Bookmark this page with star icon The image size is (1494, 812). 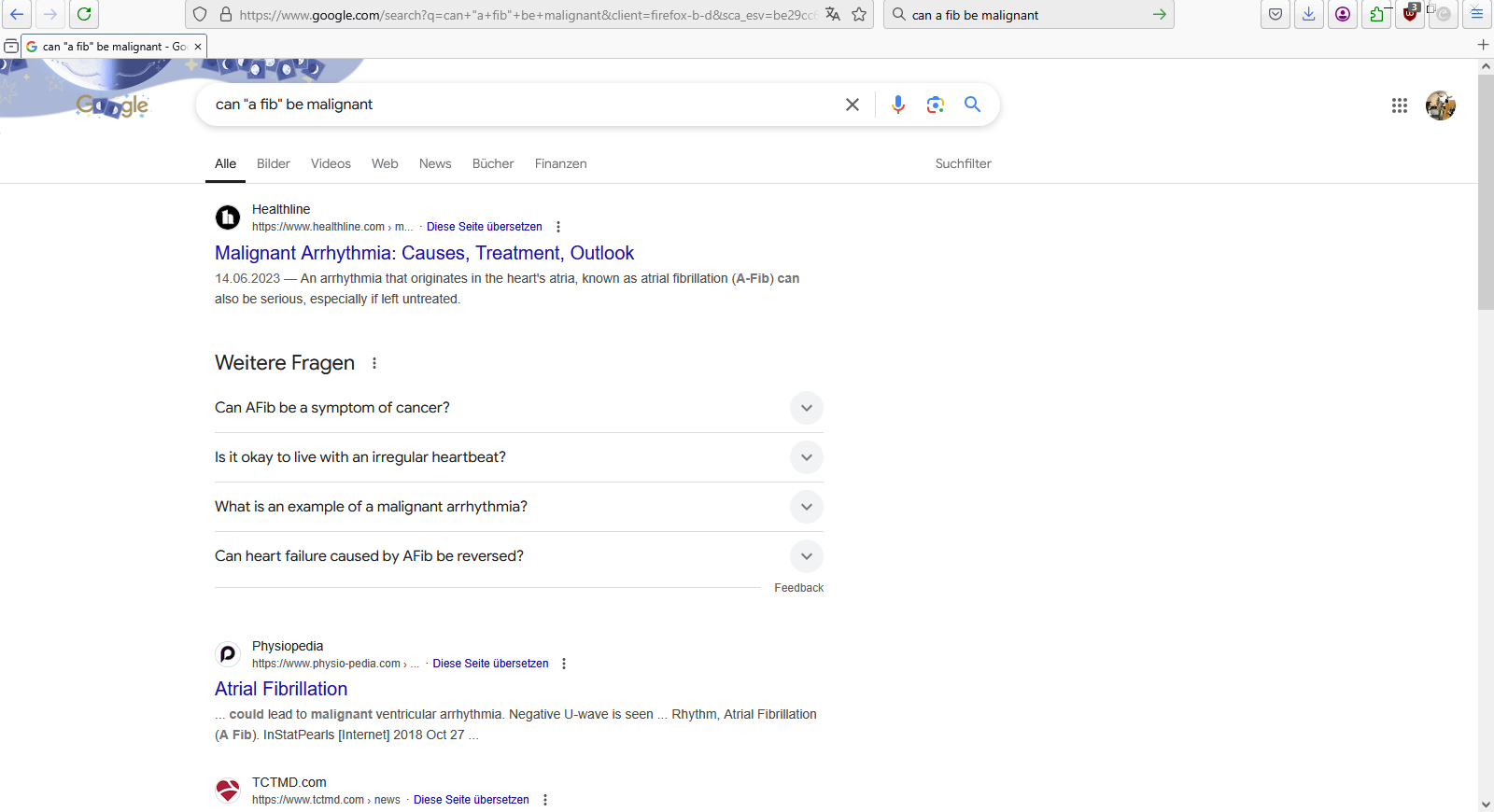859,14
